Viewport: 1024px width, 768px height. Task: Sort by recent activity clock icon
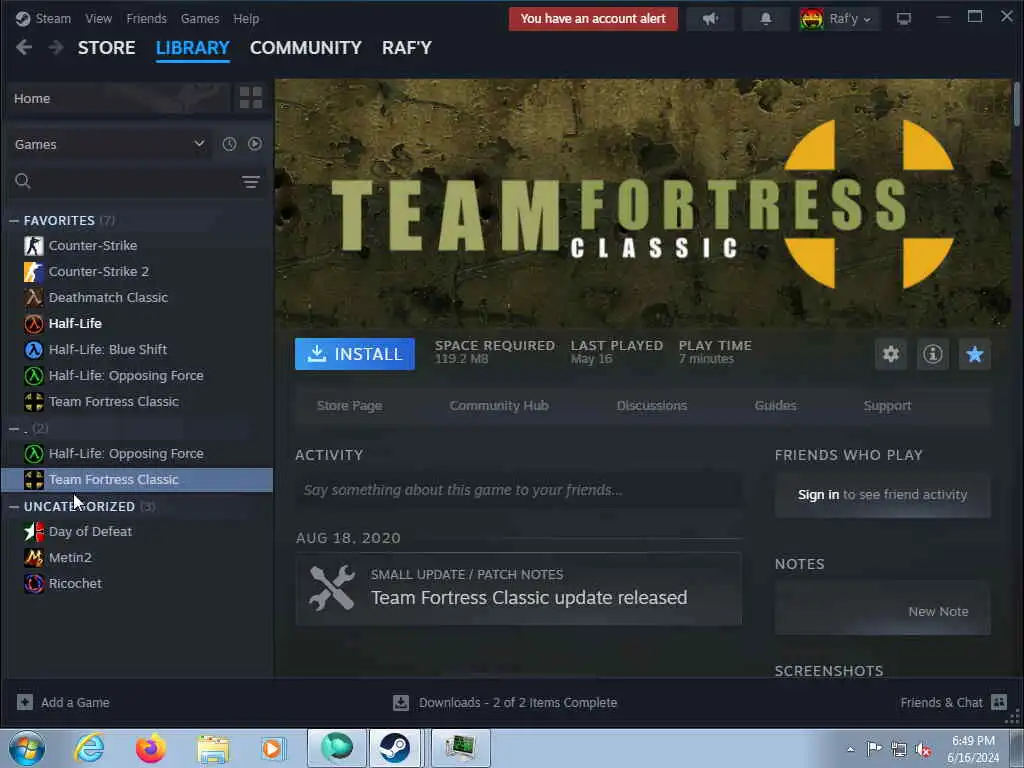pyautogui.click(x=229, y=144)
